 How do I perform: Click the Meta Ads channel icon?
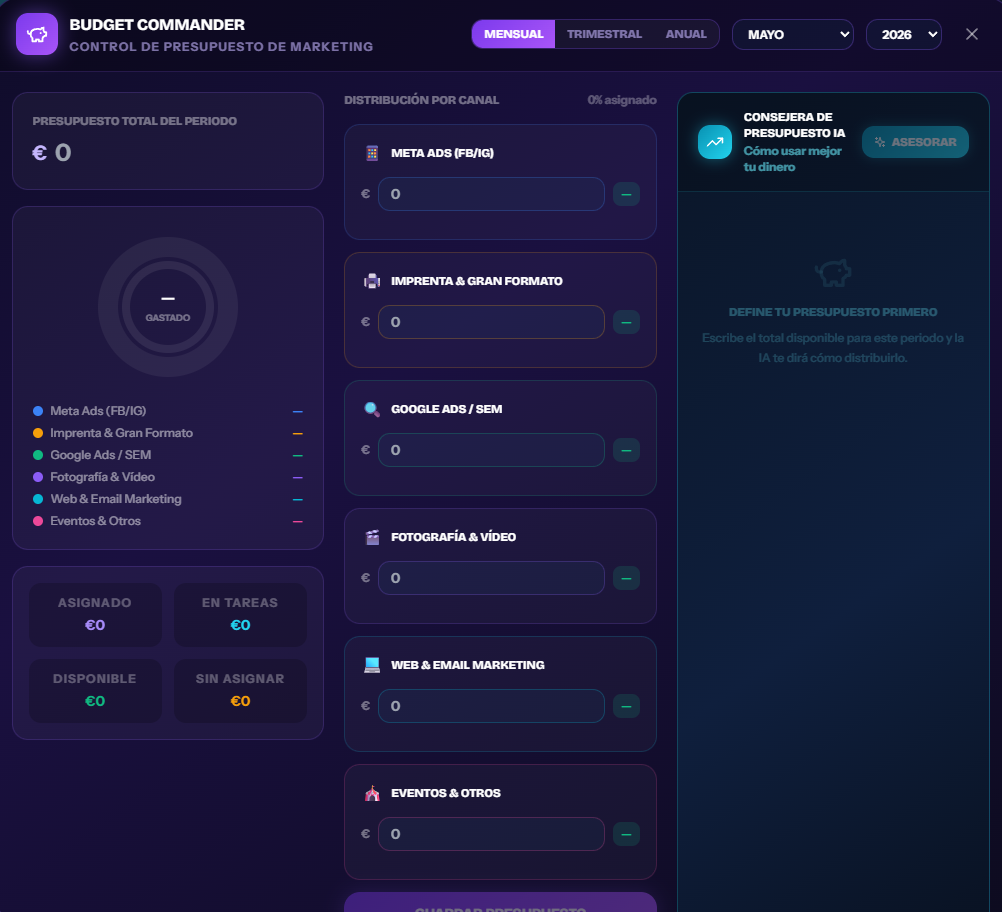click(372, 153)
